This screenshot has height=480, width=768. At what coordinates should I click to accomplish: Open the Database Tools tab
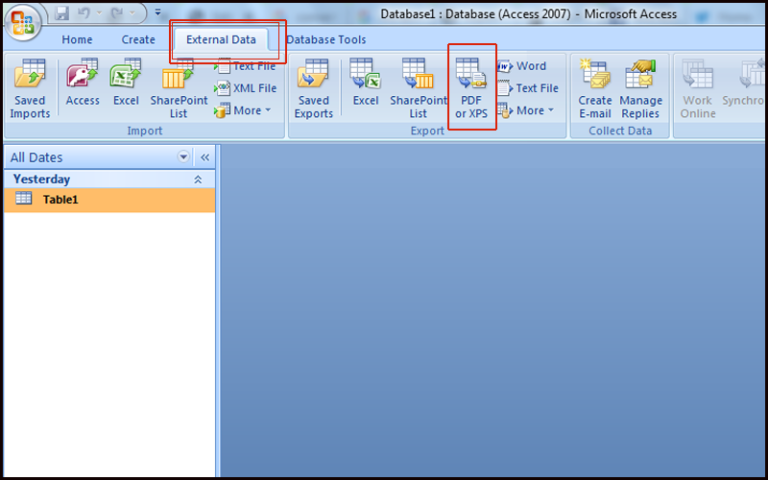tap(326, 40)
